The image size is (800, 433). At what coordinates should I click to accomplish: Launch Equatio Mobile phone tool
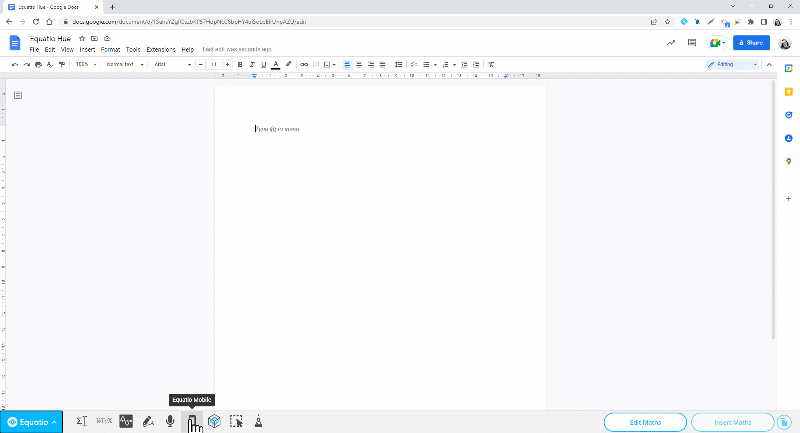coord(192,421)
